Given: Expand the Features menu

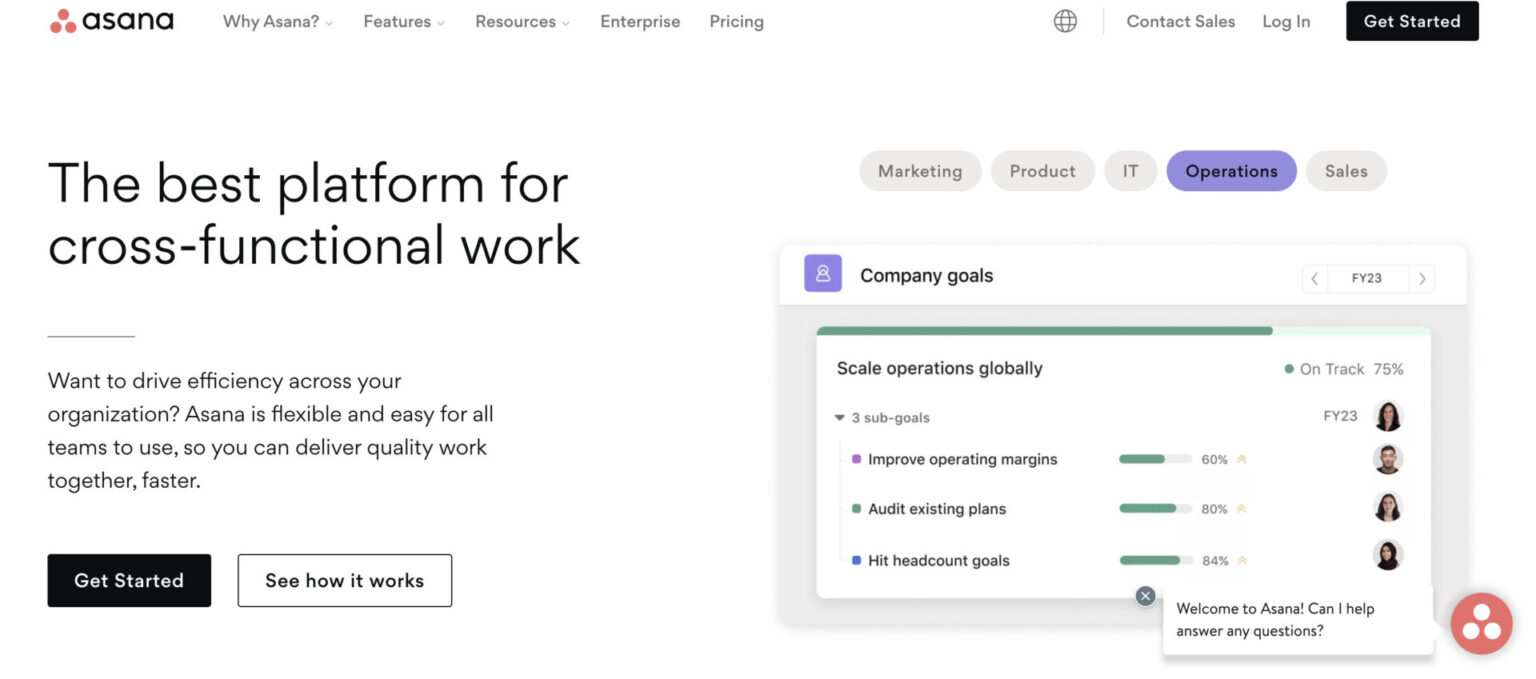Looking at the screenshot, I should click(403, 20).
